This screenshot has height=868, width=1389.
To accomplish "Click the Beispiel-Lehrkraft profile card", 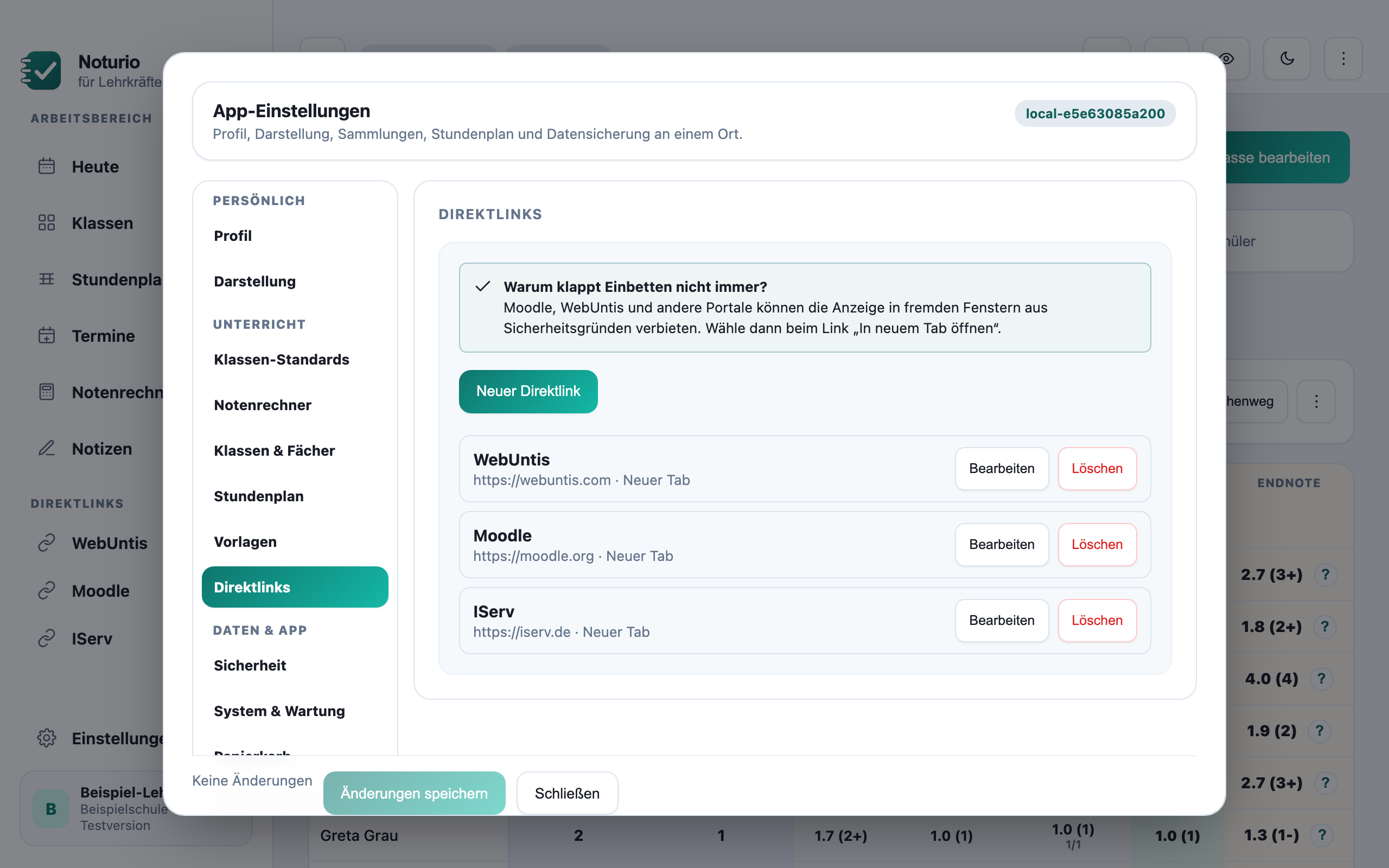I will click(x=92, y=808).
